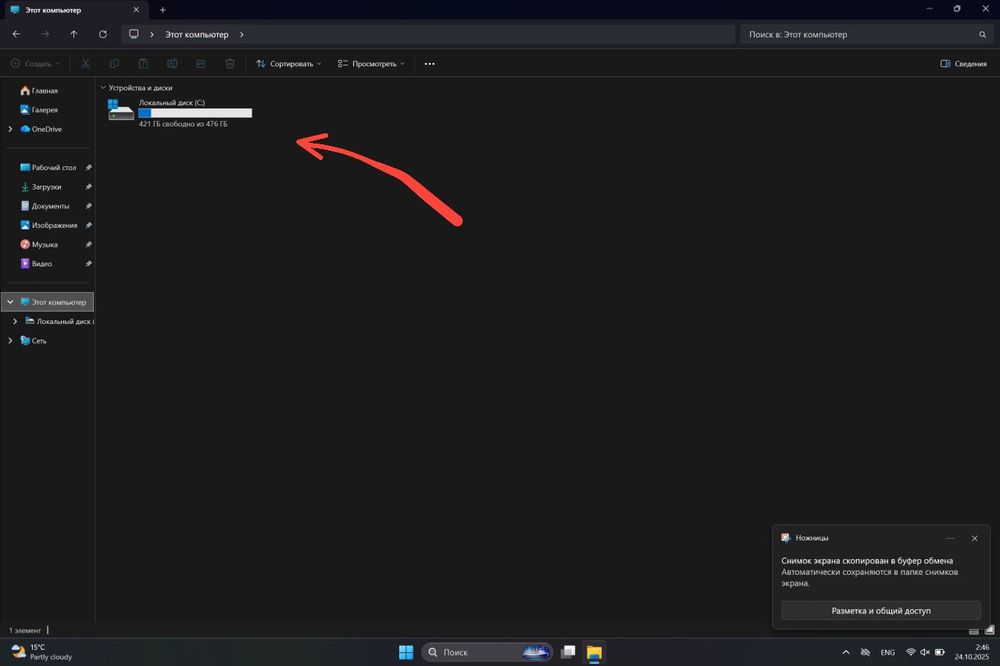Go up one folder level
The height and width of the screenshot is (666, 1000).
[x=74, y=34]
